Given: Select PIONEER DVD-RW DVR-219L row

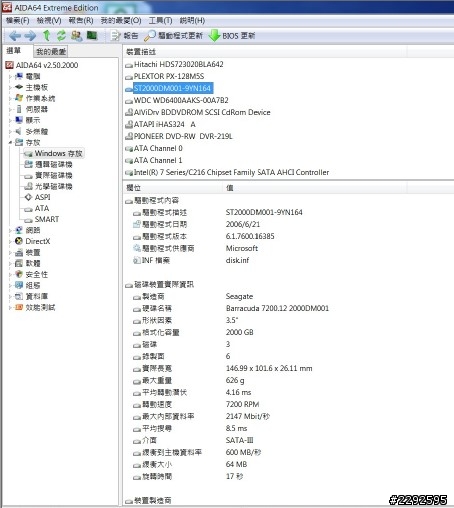Looking at the screenshot, I should pyautogui.click(x=183, y=136).
